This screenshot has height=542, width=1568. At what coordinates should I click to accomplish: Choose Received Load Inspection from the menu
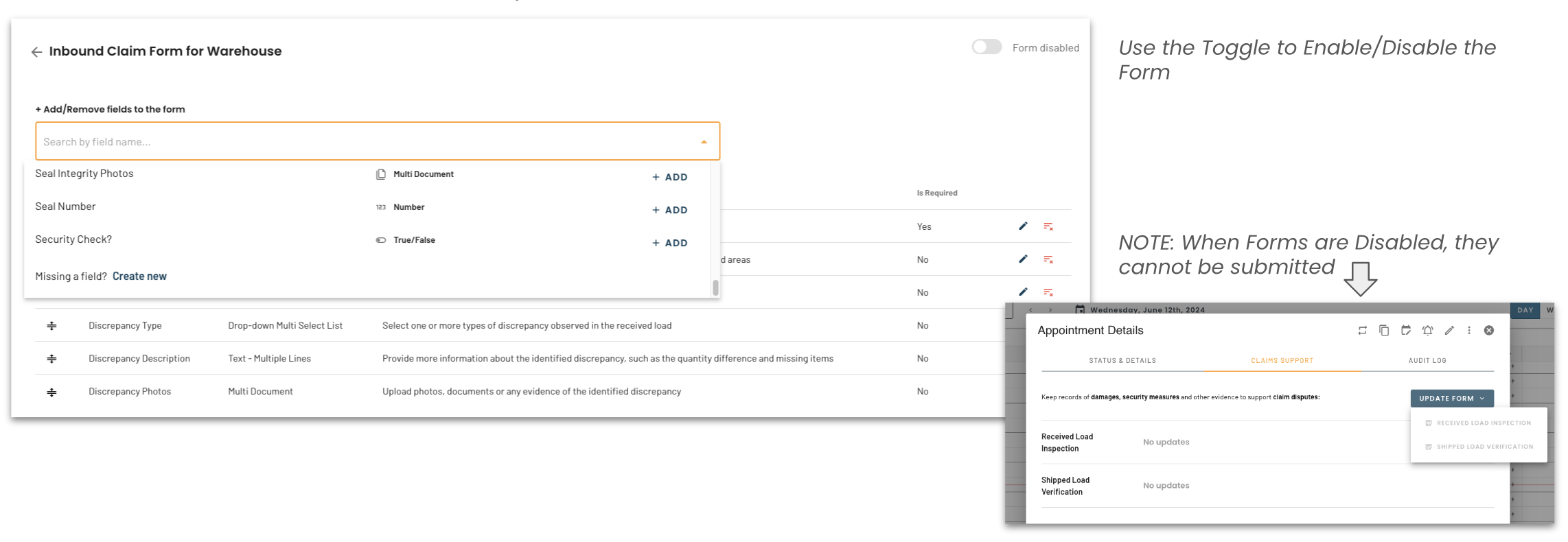click(1478, 423)
